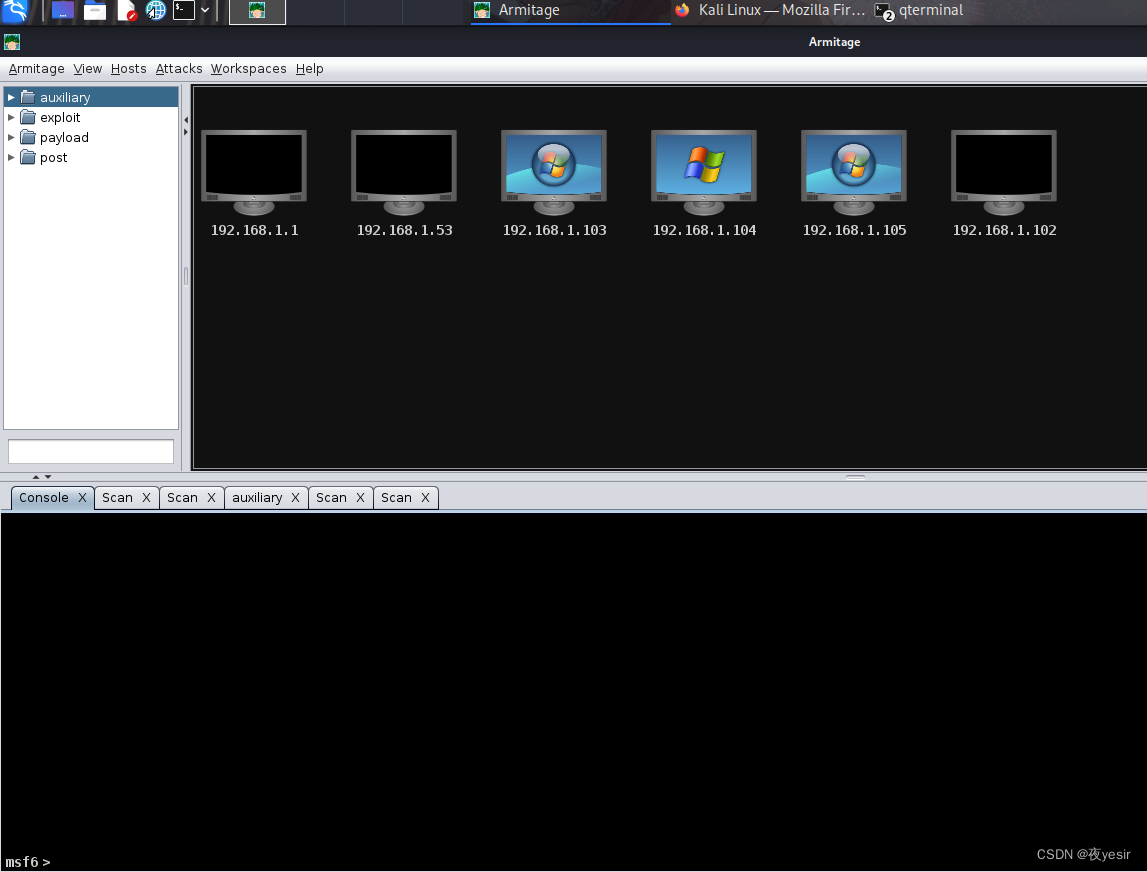The height and width of the screenshot is (872, 1147).
Task: Close the first Scan tab
Action: (146, 497)
